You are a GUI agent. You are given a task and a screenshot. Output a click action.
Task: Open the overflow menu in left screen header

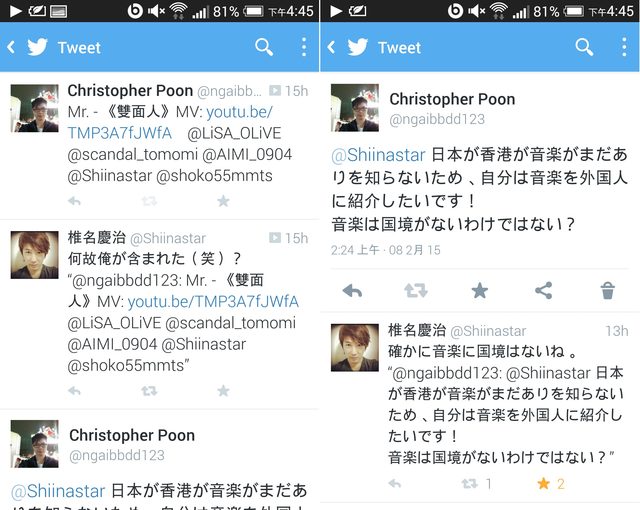point(304,47)
